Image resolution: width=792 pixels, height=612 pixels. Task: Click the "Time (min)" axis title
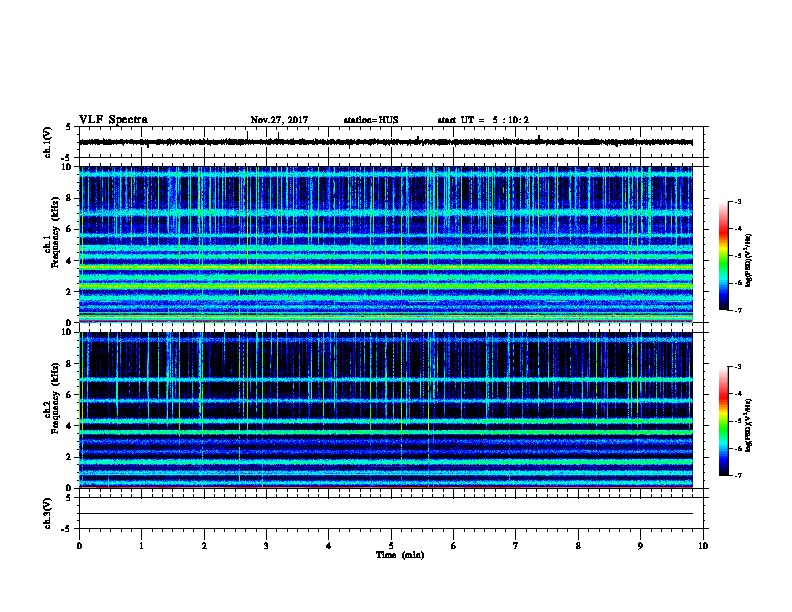coord(400,555)
